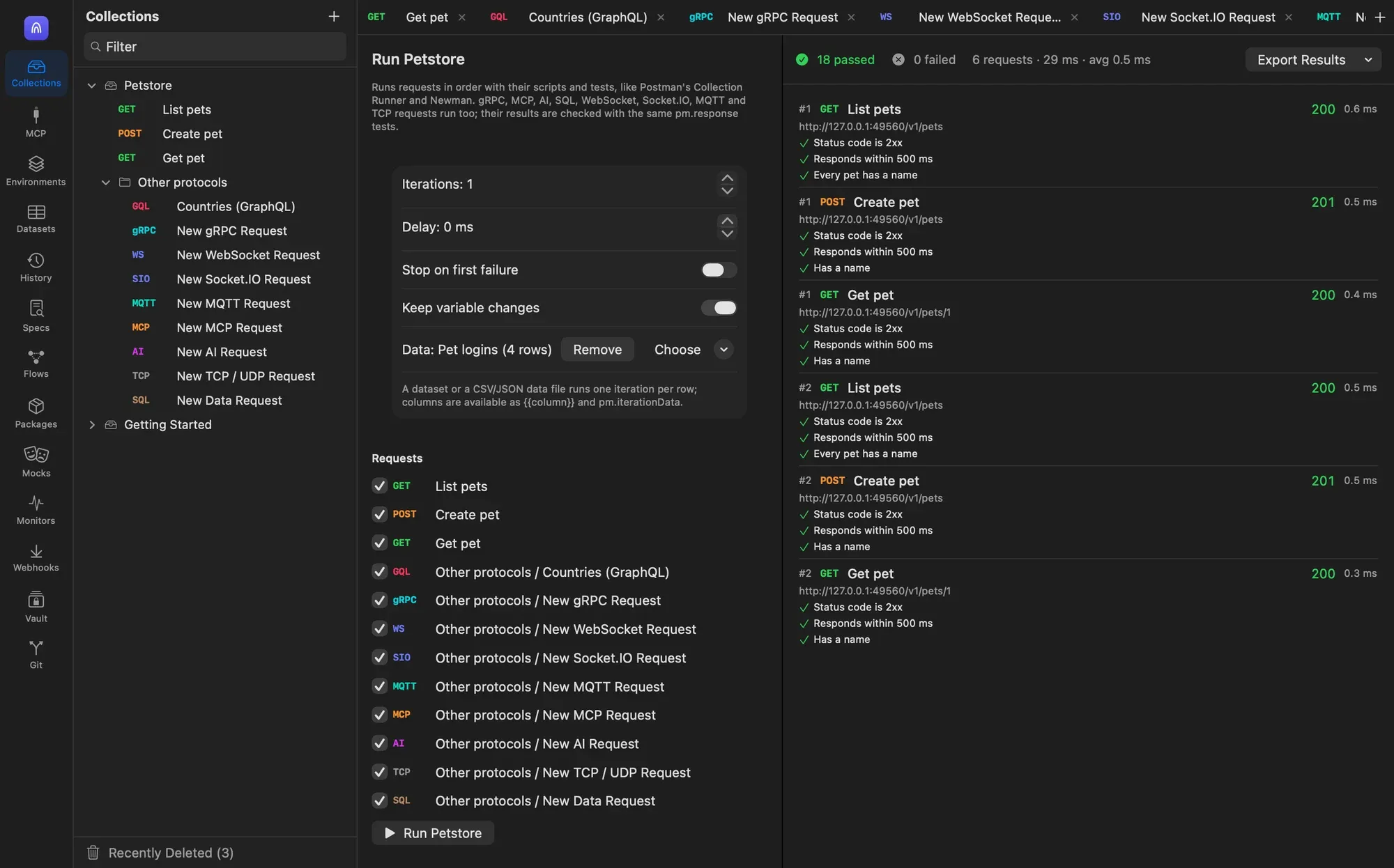Switch to the Get pet tab

tap(427, 17)
